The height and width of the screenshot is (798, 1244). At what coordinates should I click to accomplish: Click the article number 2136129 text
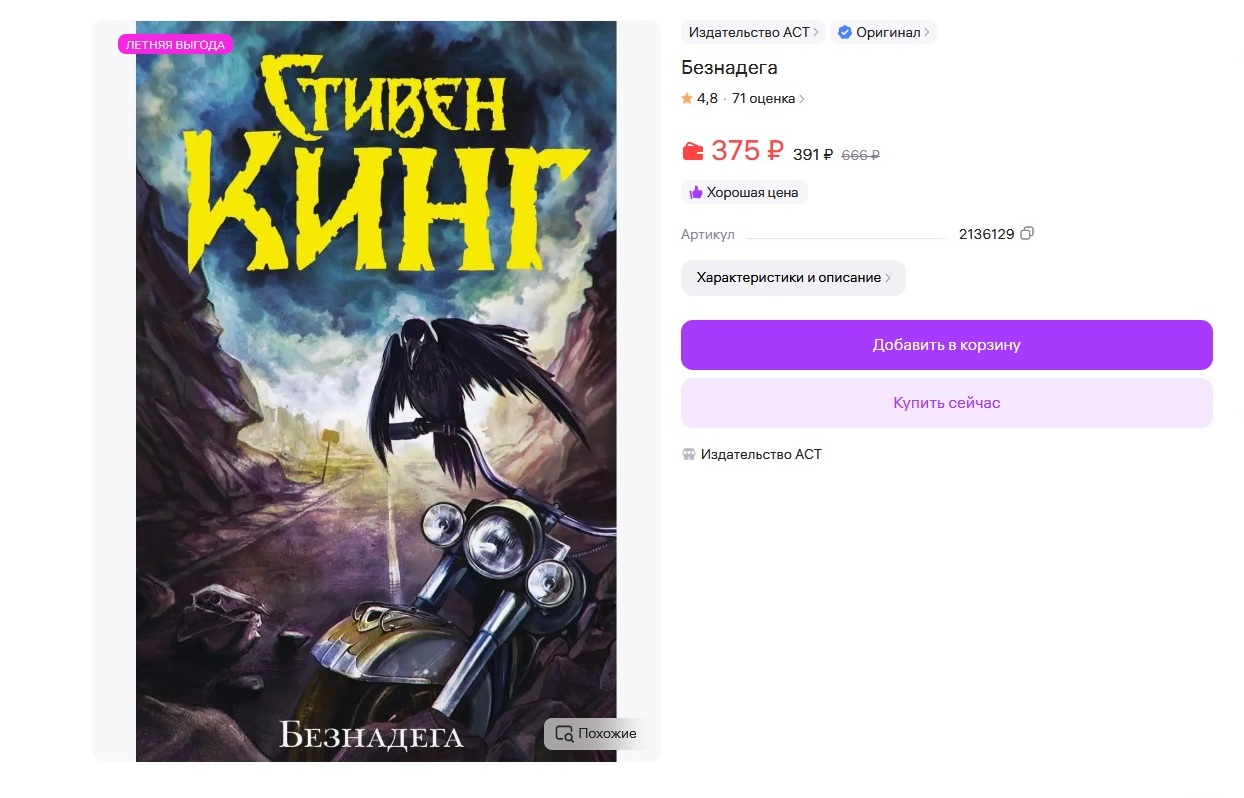pos(986,234)
